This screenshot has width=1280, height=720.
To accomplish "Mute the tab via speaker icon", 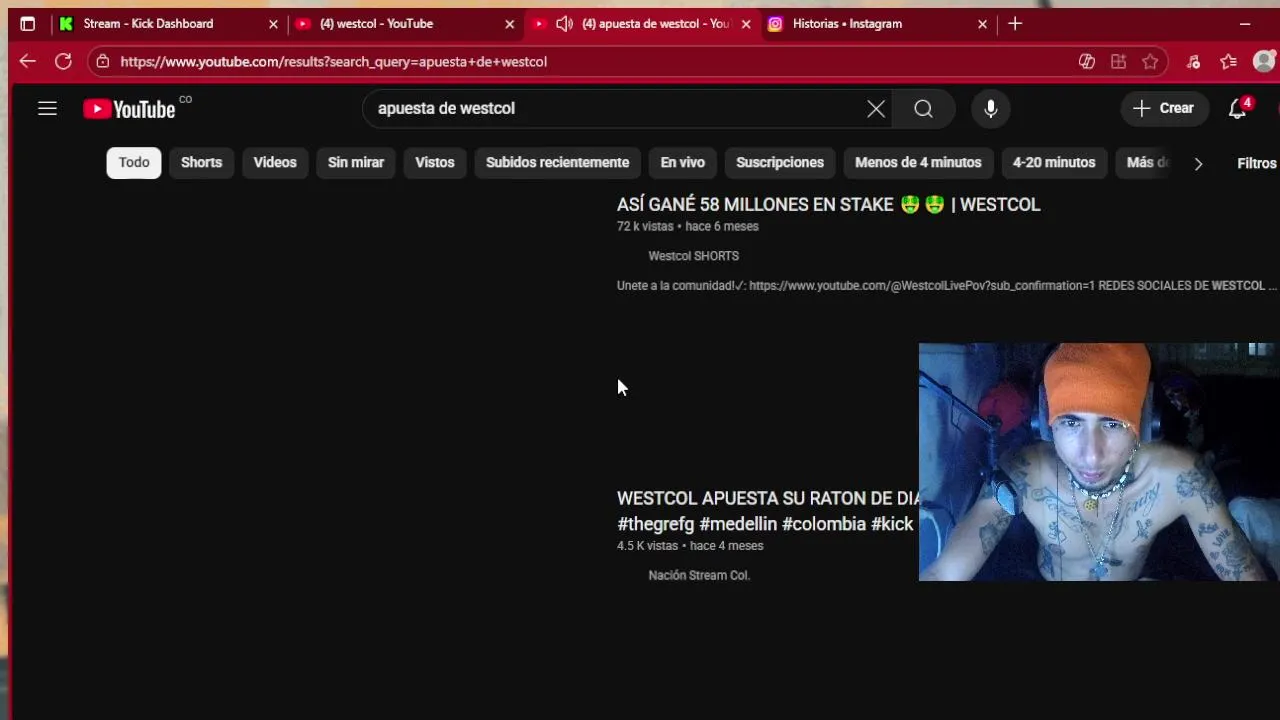I will click(564, 24).
